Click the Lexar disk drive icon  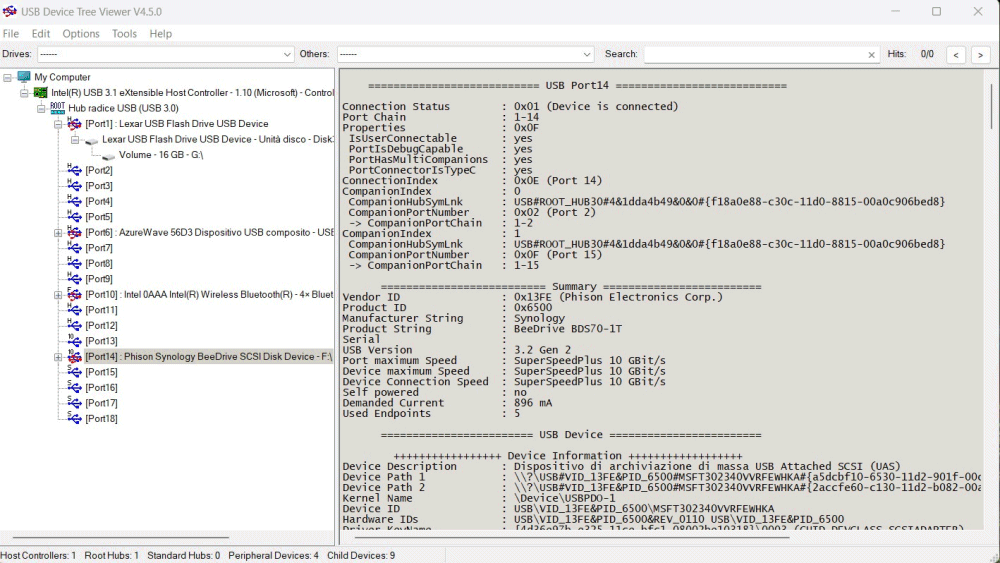tap(92, 140)
